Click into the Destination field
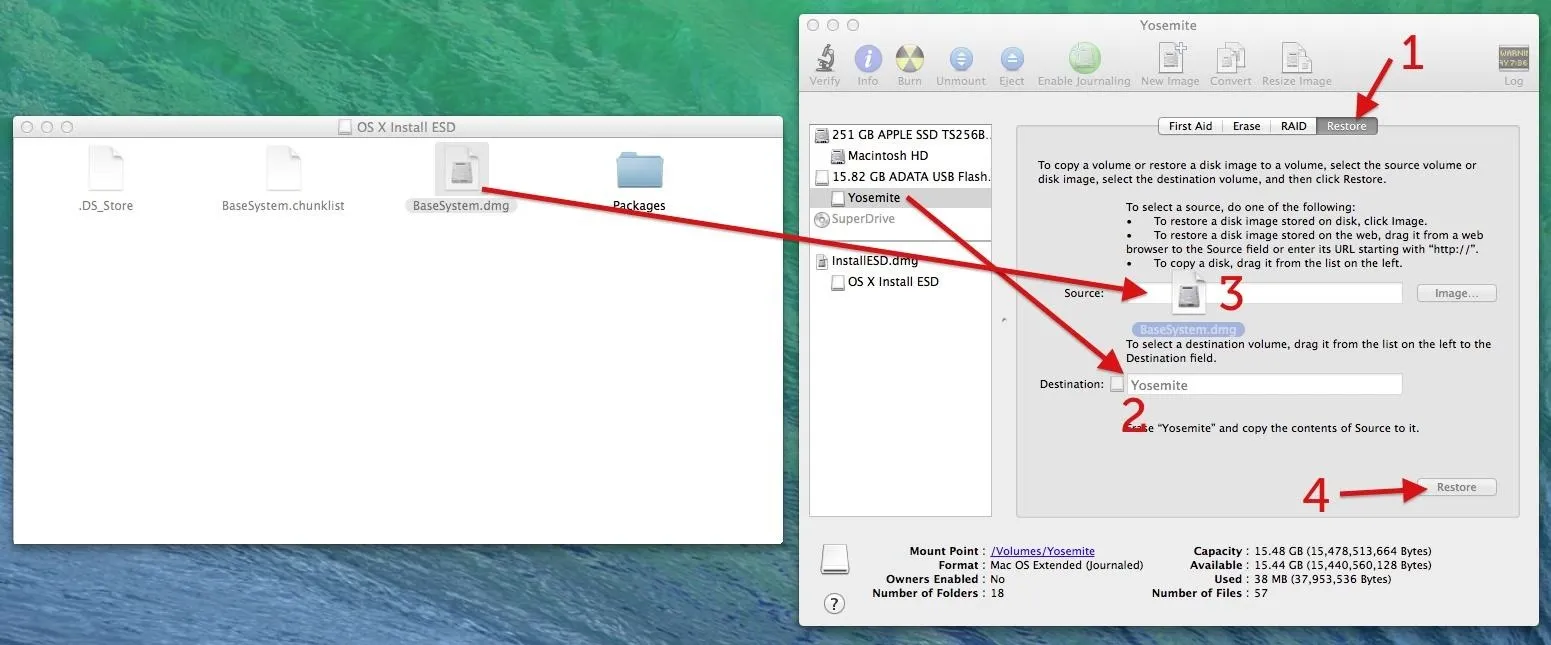1551x645 pixels. pyautogui.click(x=1264, y=385)
